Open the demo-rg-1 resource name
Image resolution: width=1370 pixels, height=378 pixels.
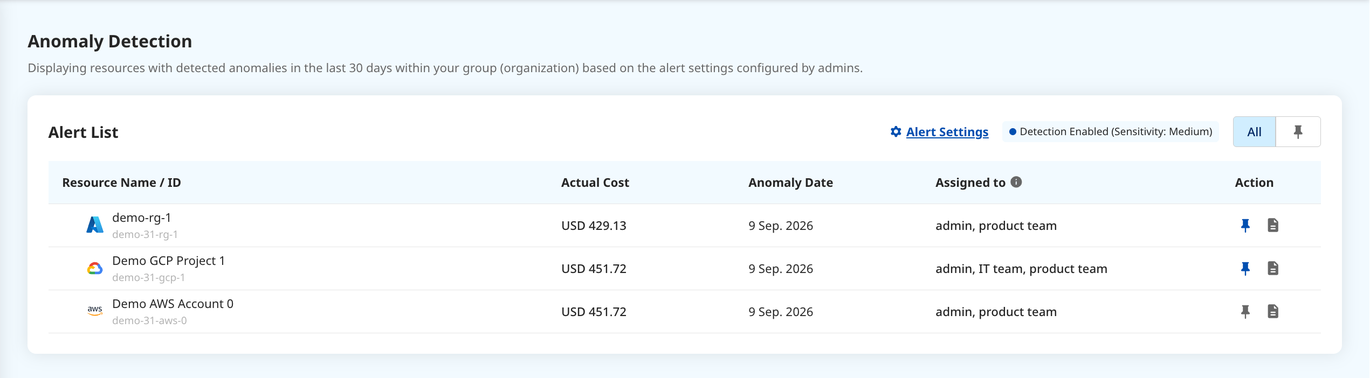[142, 218]
